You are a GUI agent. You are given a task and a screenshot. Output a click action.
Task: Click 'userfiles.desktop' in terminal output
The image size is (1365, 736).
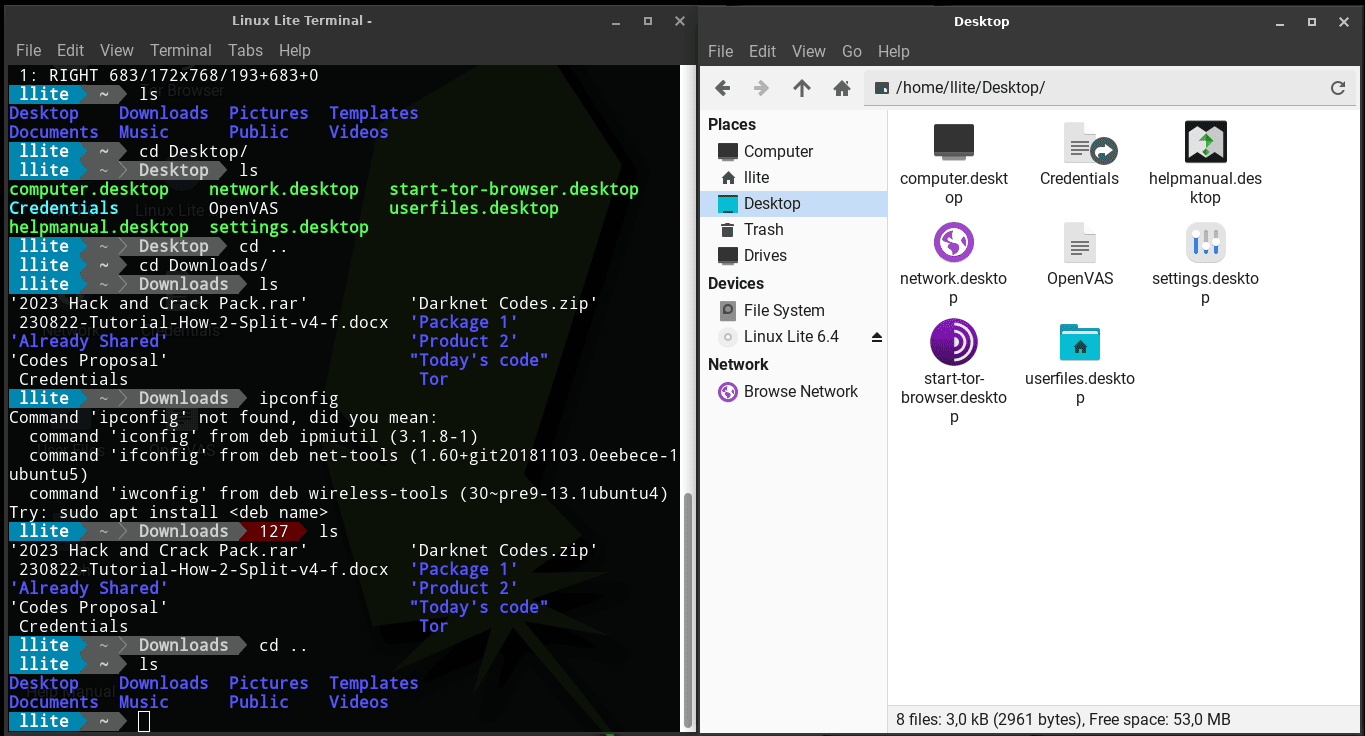point(474,208)
